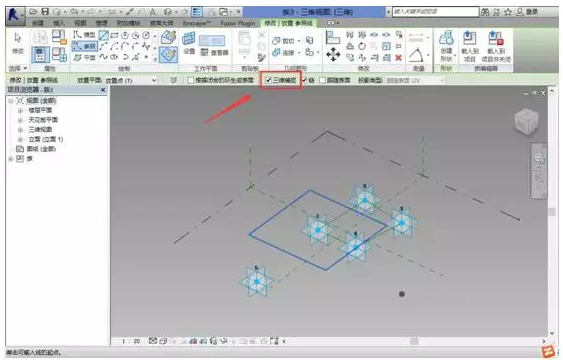
Task: Save the project via the toolbar disk icon
Action: tap(45, 12)
